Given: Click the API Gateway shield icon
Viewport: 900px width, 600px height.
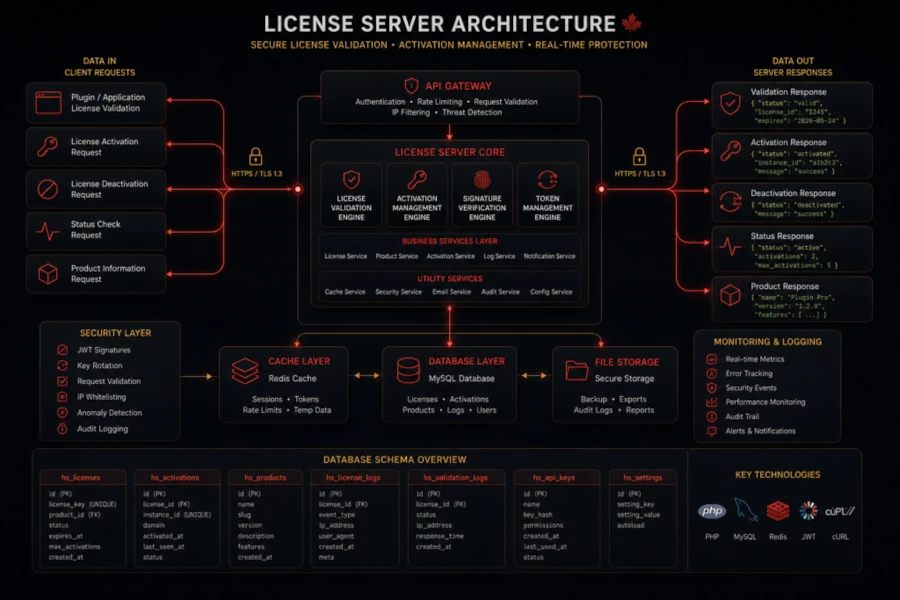Looking at the screenshot, I should click(x=411, y=86).
